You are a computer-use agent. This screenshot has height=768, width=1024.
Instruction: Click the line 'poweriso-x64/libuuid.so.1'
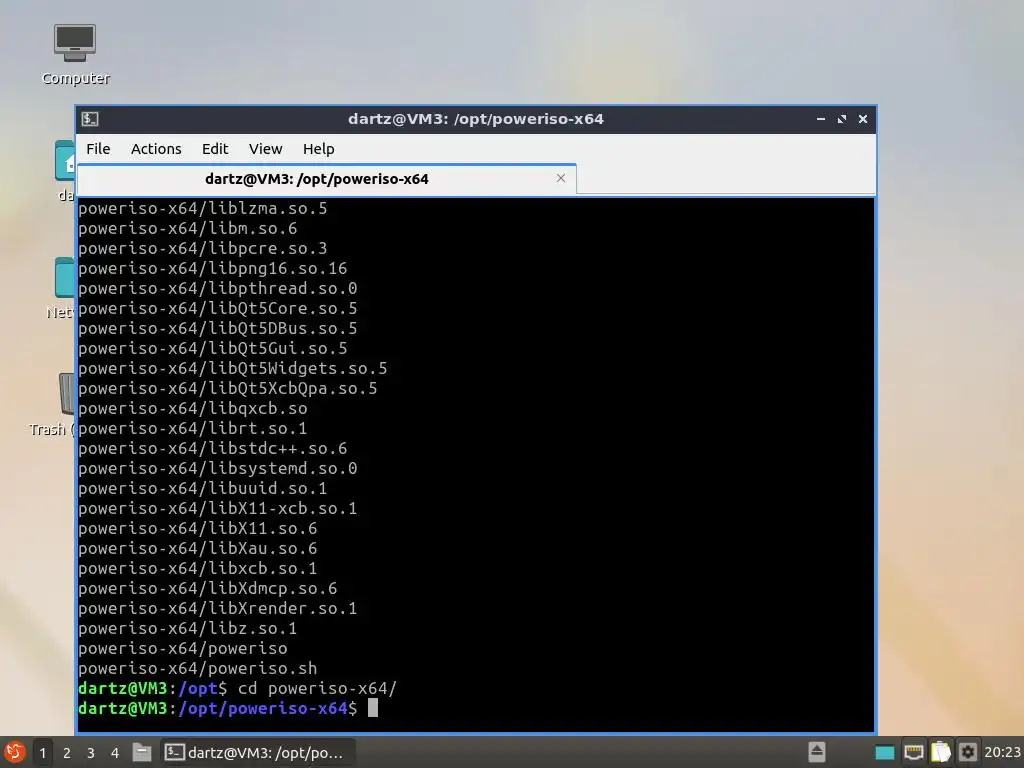(202, 488)
